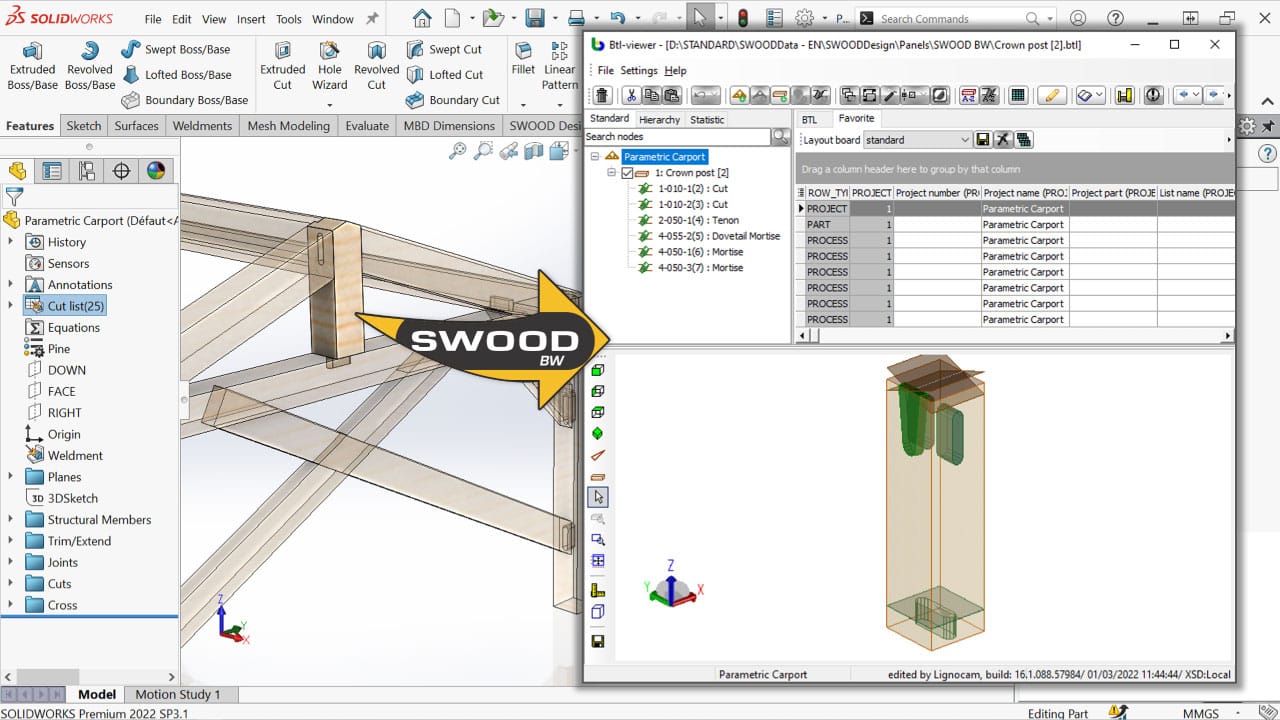
Task: Collapse the Crown post [2] node
Action: click(x=612, y=173)
